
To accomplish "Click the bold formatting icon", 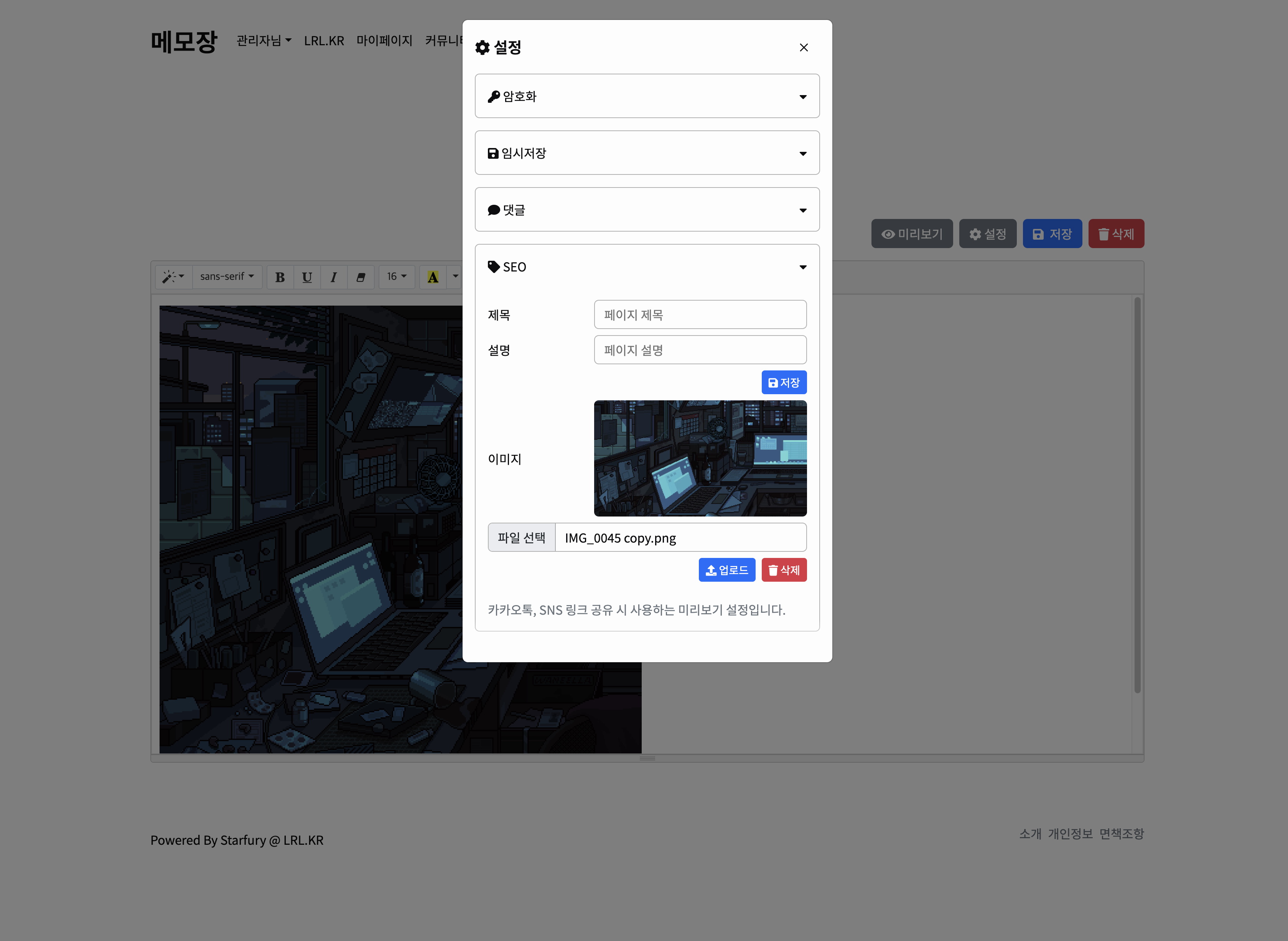I will 280,277.
